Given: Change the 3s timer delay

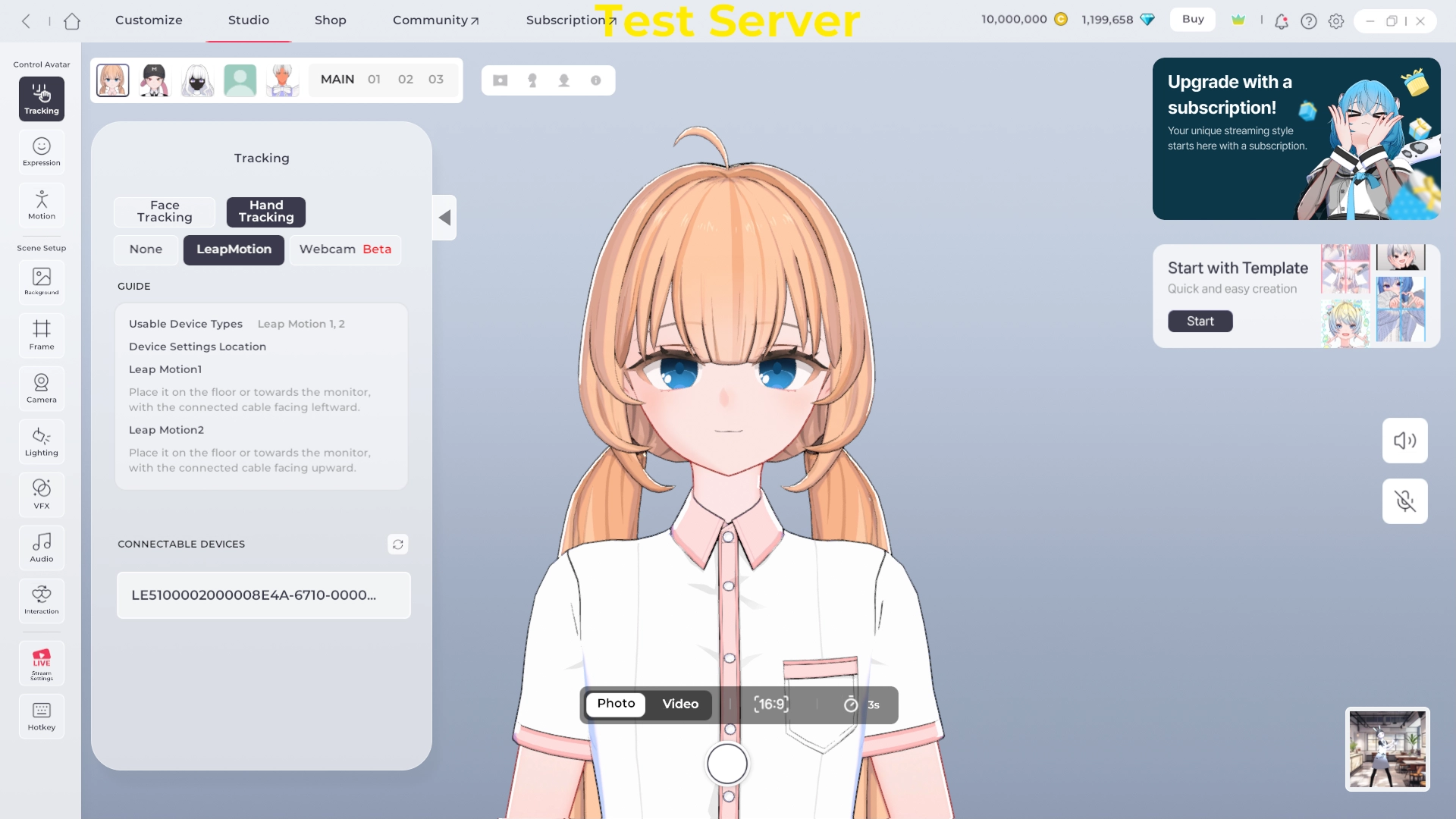Looking at the screenshot, I should [x=861, y=705].
